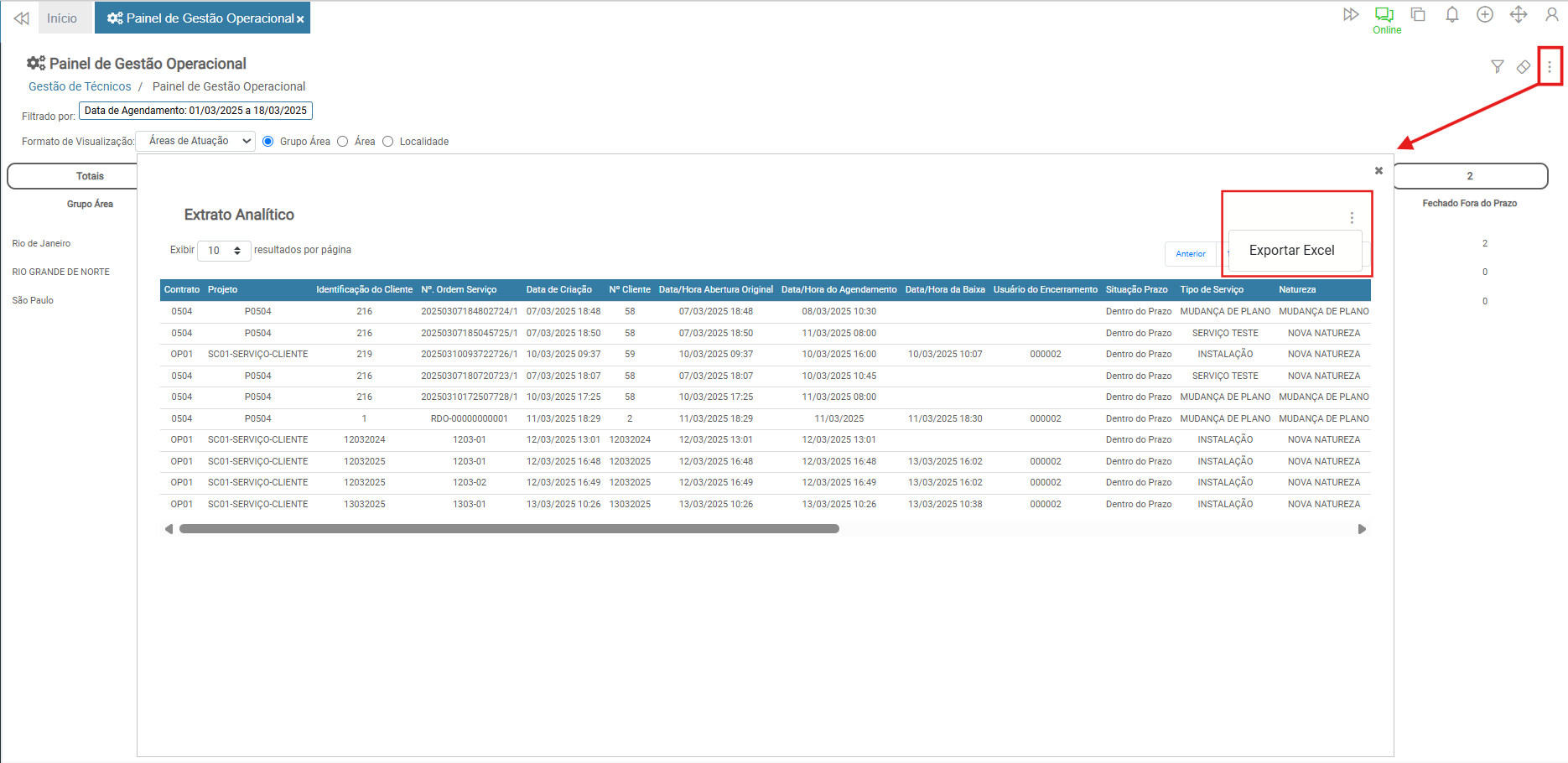Viewport: 1568px width, 763px height.
Task: Click the double-arrow collapse sidebar icon
Action: 21,18
